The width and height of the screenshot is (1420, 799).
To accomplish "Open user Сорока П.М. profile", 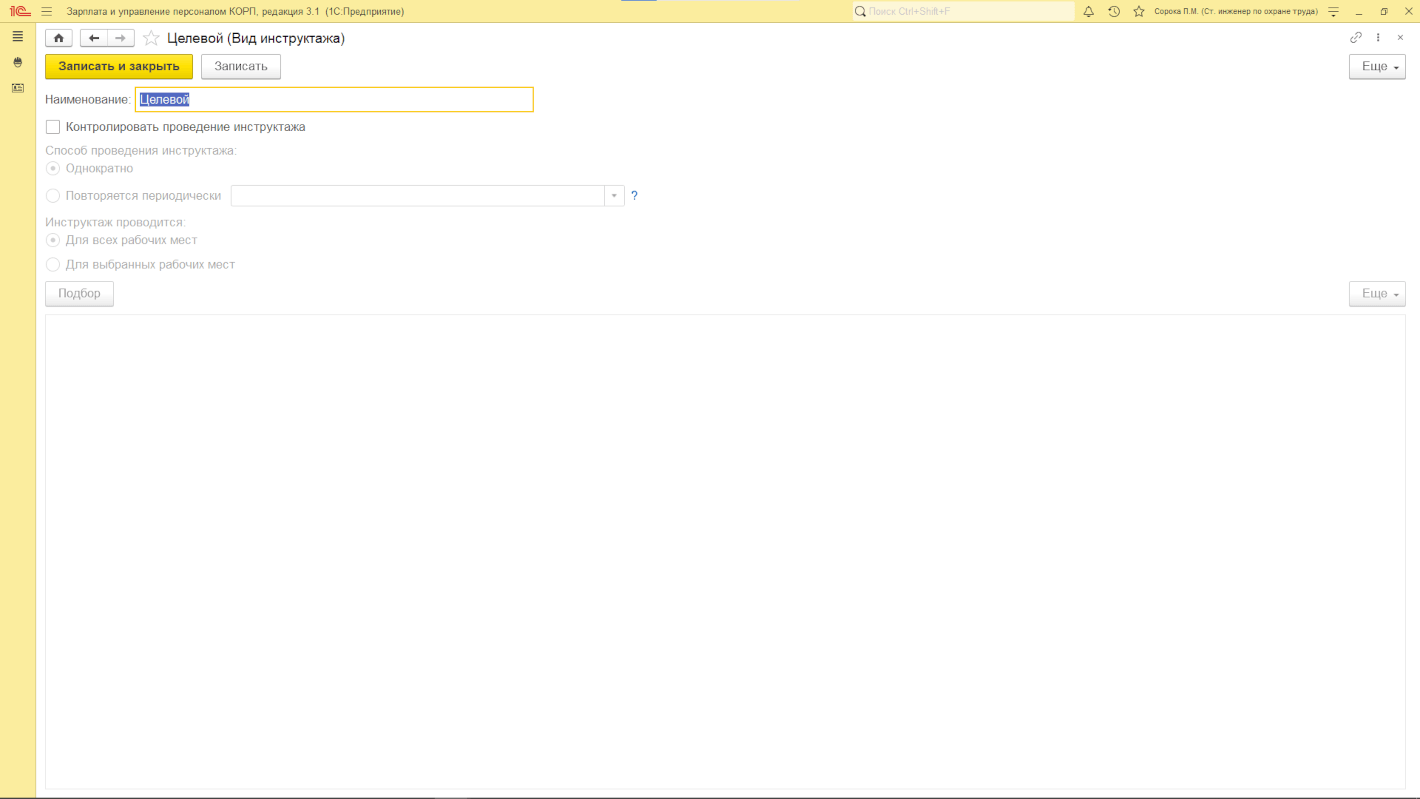I will pyautogui.click(x=1236, y=11).
